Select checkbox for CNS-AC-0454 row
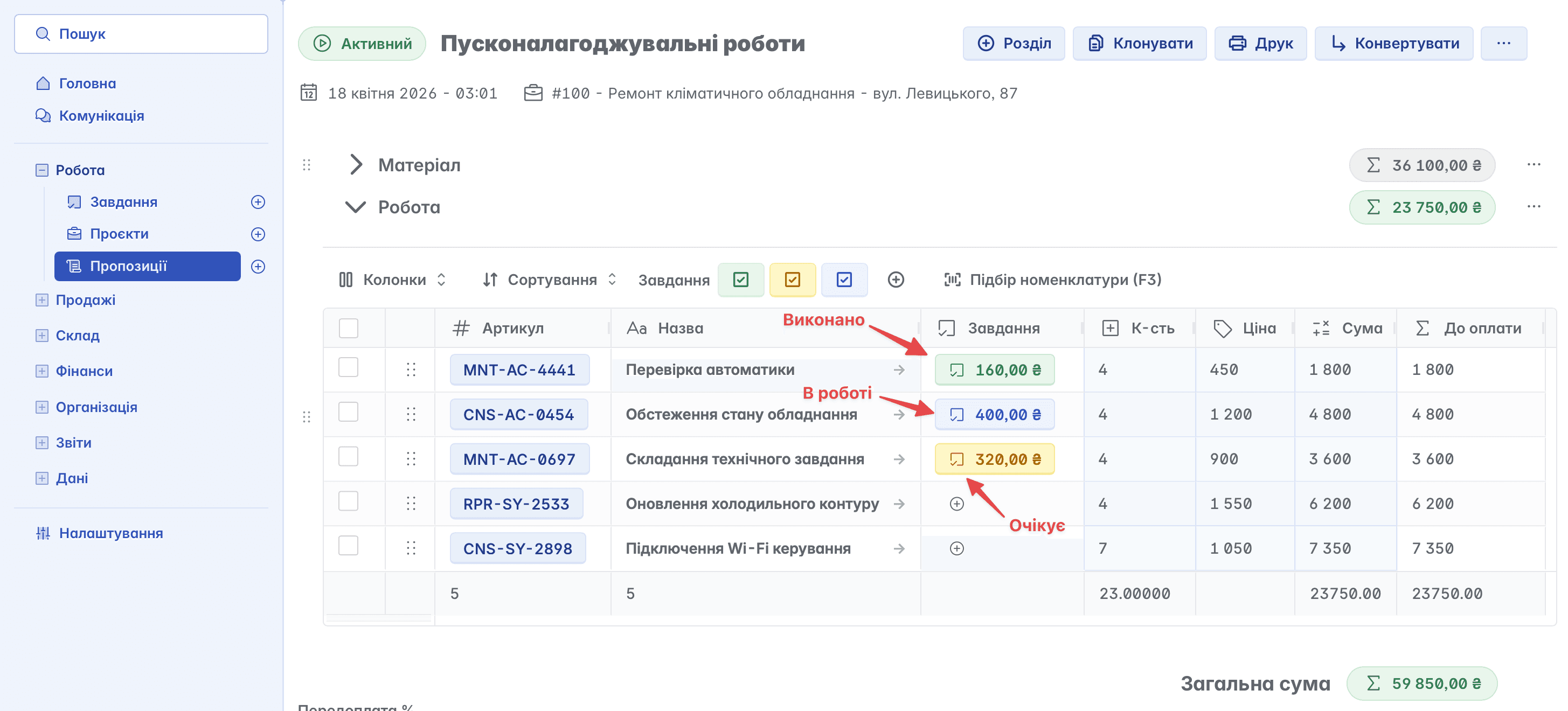This screenshot has height=711, width=1568. [x=348, y=412]
